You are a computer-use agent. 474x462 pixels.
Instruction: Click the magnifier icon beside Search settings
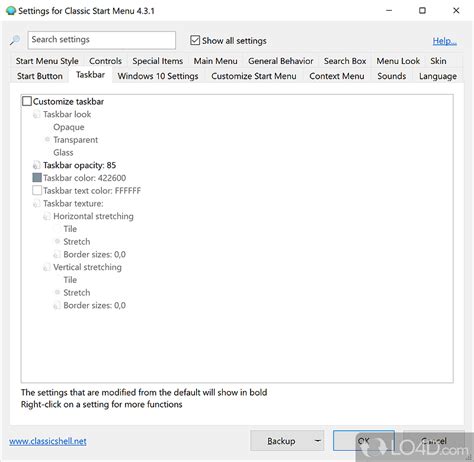pyautogui.click(x=15, y=40)
